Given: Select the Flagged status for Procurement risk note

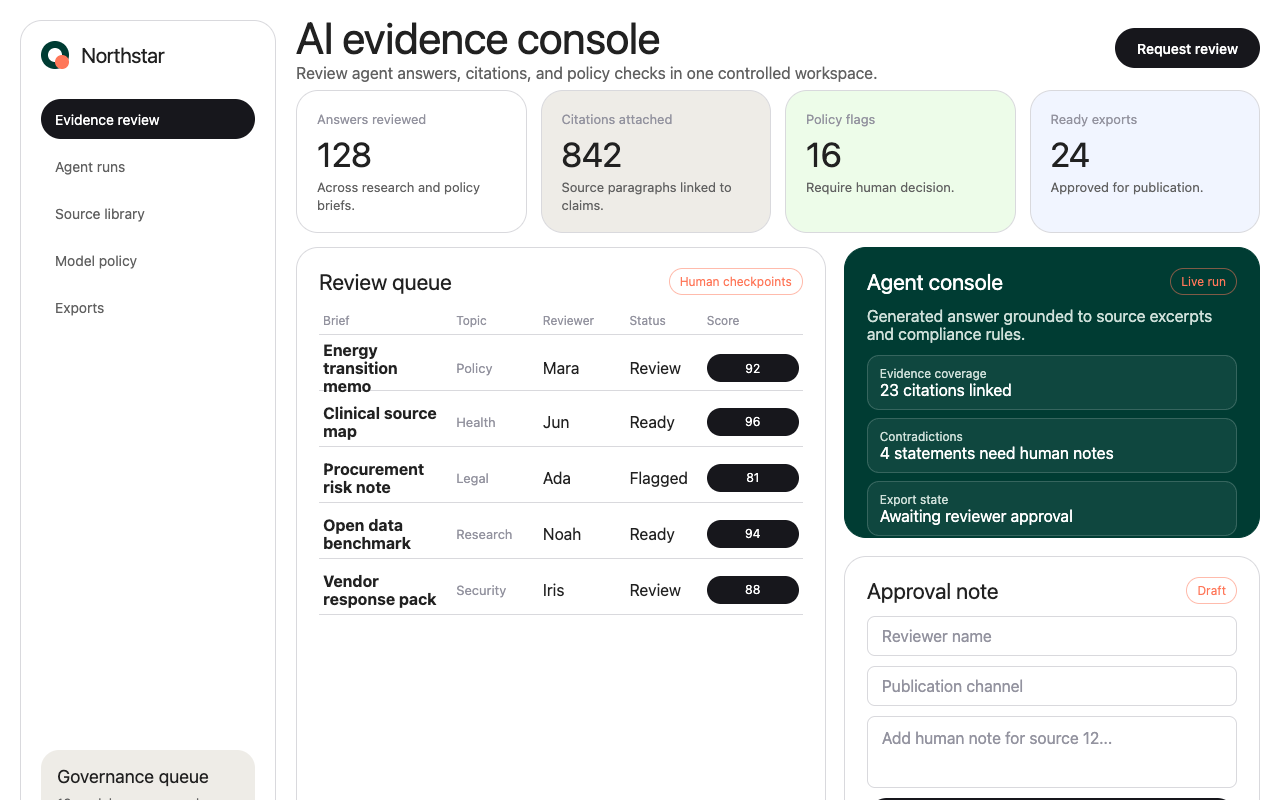Looking at the screenshot, I should pyautogui.click(x=659, y=478).
